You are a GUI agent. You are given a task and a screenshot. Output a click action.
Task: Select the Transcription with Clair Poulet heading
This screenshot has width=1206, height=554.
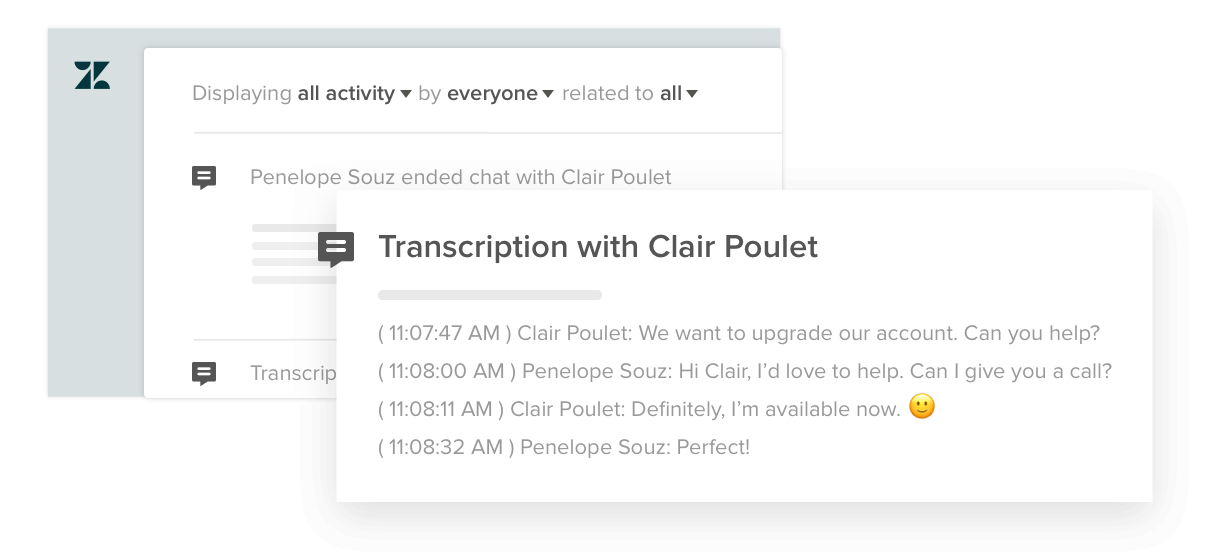(598, 247)
